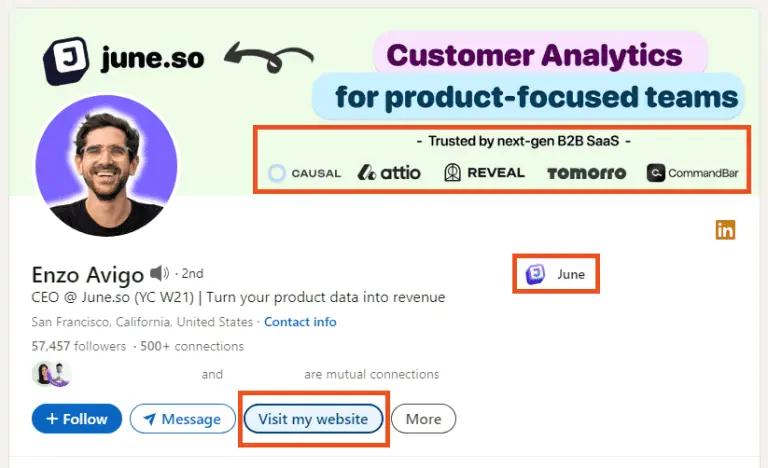Open the More options dropdown

click(423, 419)
